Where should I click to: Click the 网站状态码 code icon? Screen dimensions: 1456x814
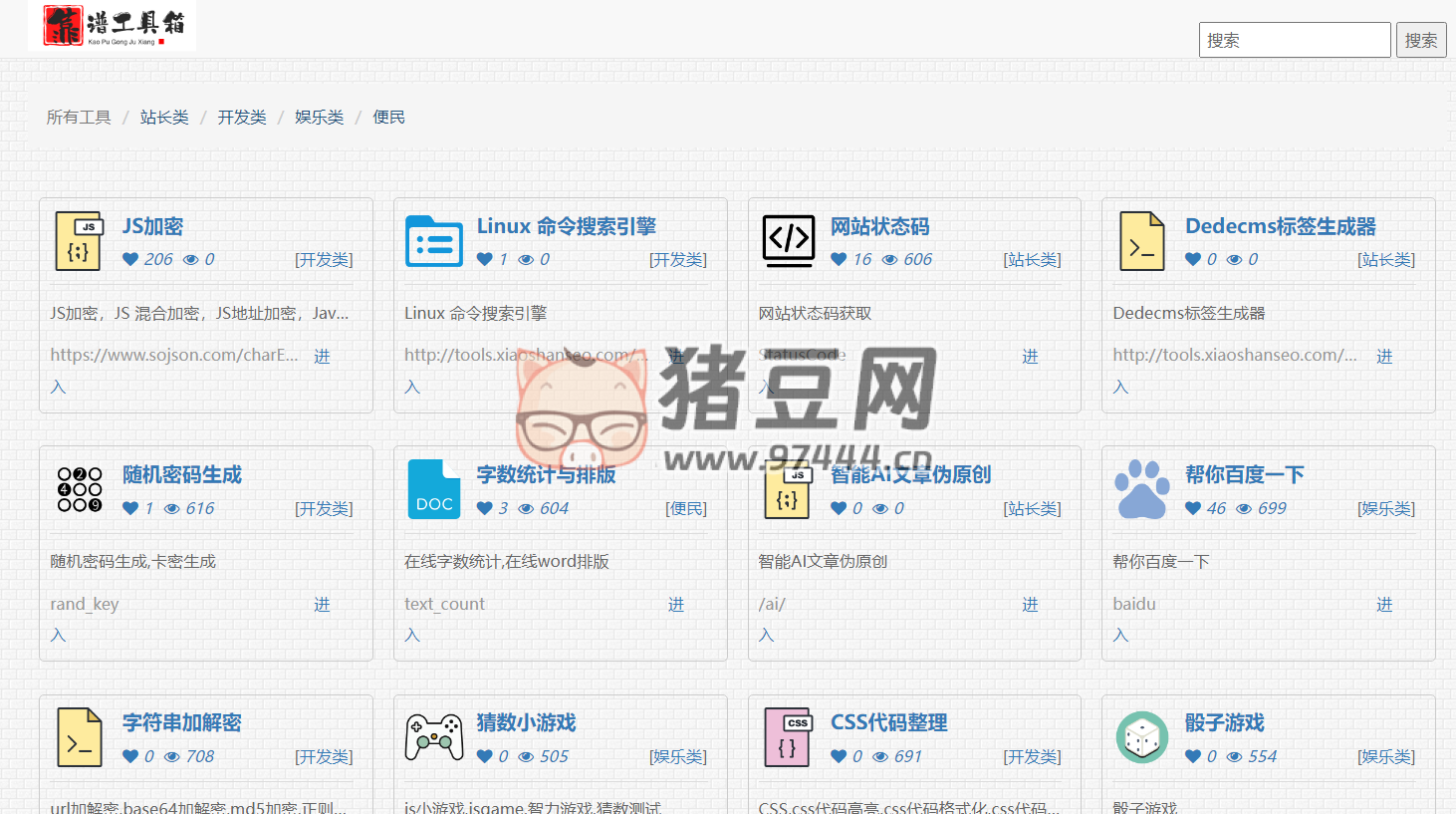788,241
